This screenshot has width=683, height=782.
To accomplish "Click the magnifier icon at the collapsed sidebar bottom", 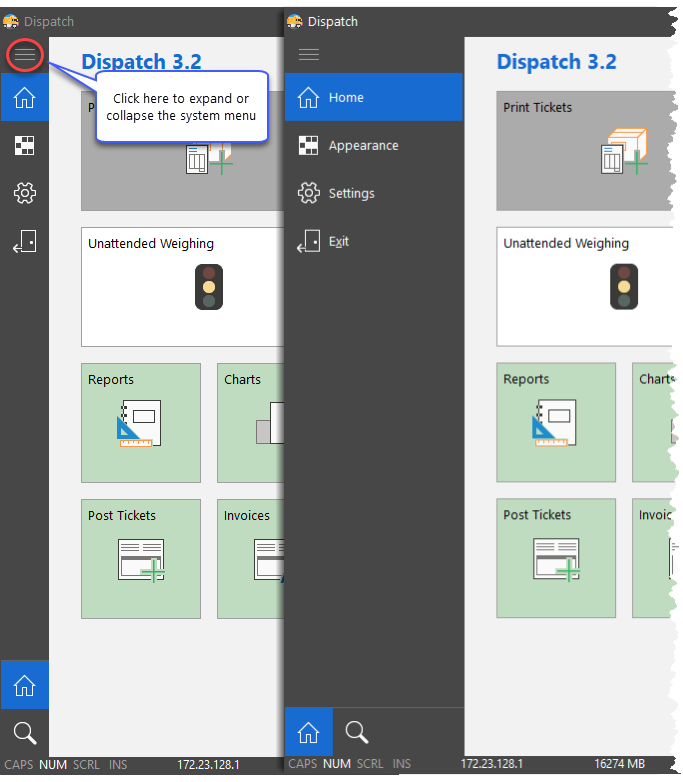I will 24,733.
